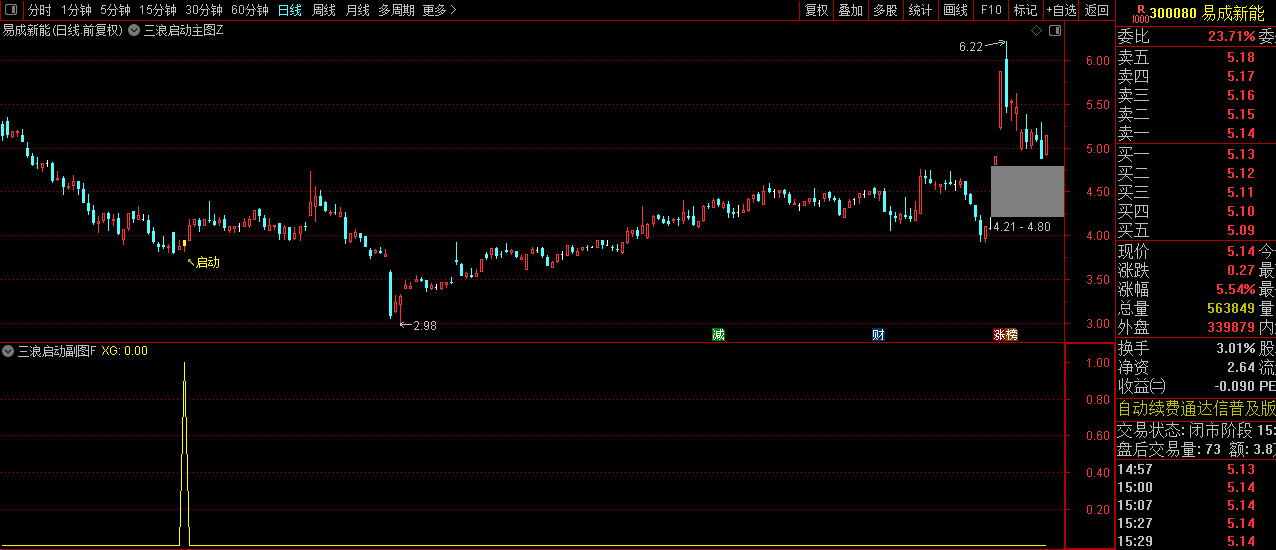This screenshot has height=550, width=1276.
Task: Add stock with +自选 button
Action: coord(1061,10)
